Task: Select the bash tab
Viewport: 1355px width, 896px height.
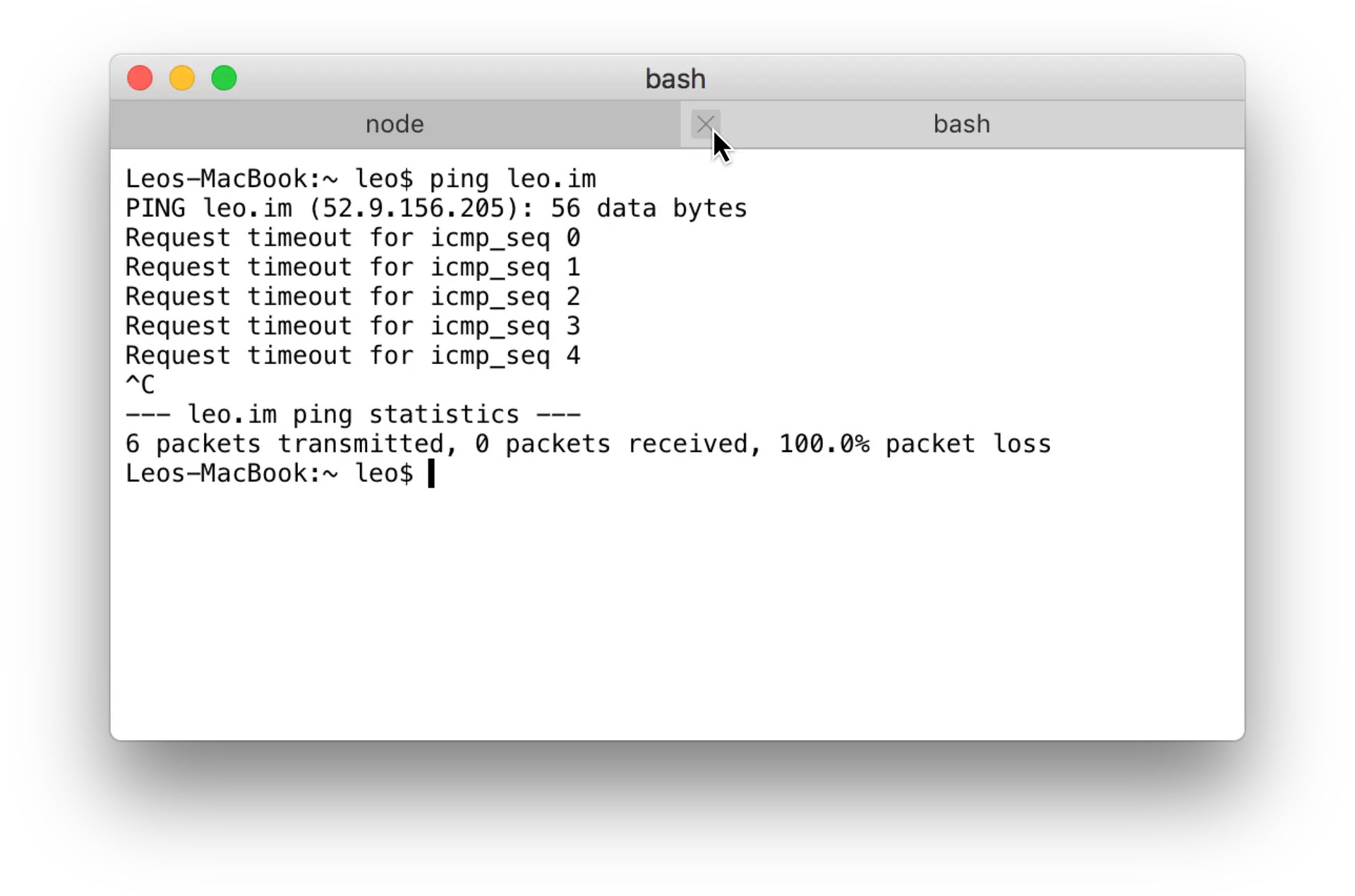Action: tap(961, 125)
